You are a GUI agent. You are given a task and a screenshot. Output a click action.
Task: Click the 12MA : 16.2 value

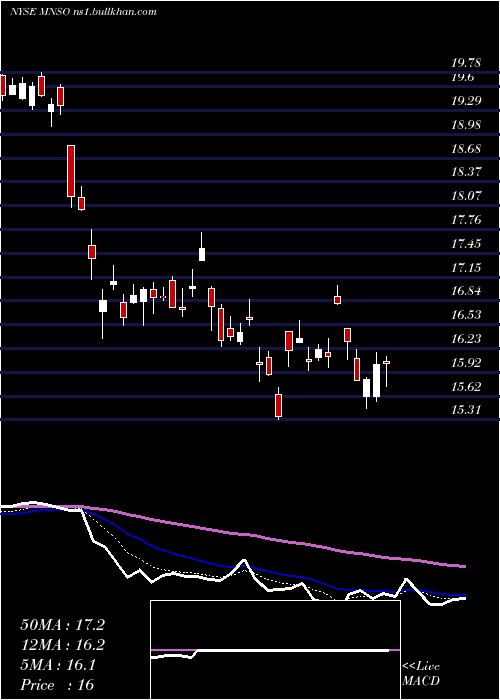point(62,645)
